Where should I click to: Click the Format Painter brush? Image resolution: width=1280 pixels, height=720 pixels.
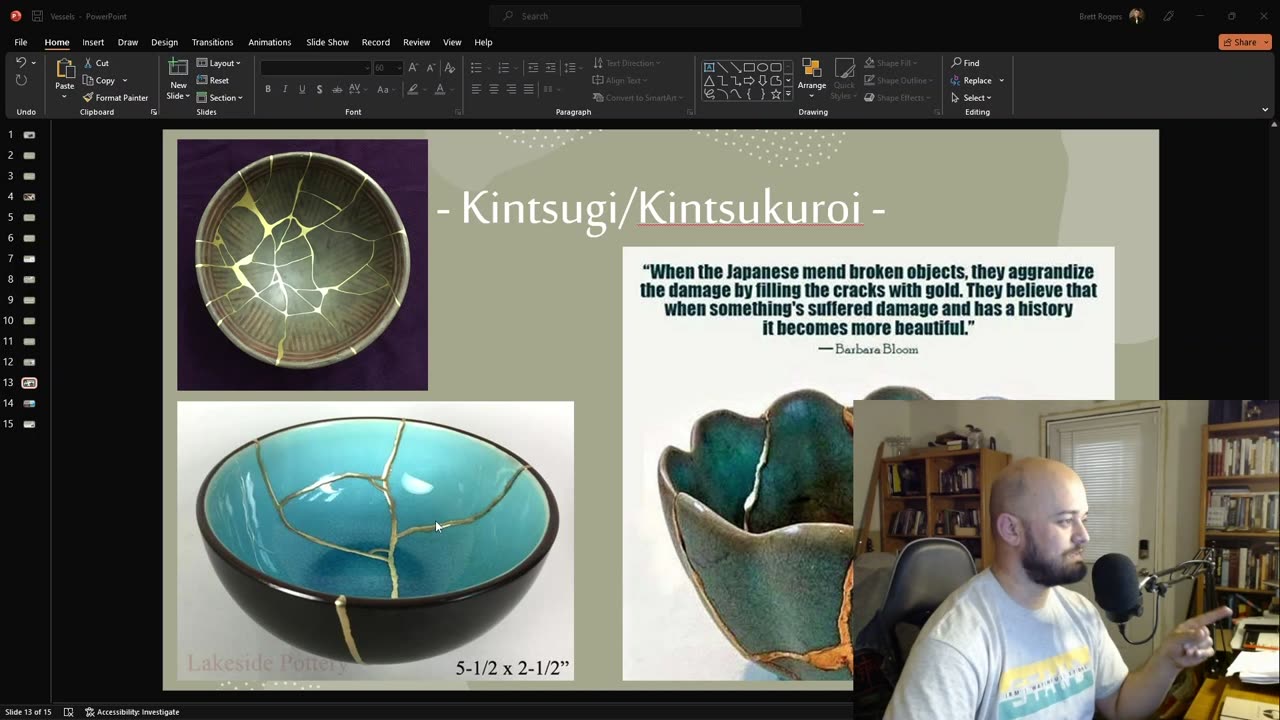pyautogui.click(x=116, y=98)
